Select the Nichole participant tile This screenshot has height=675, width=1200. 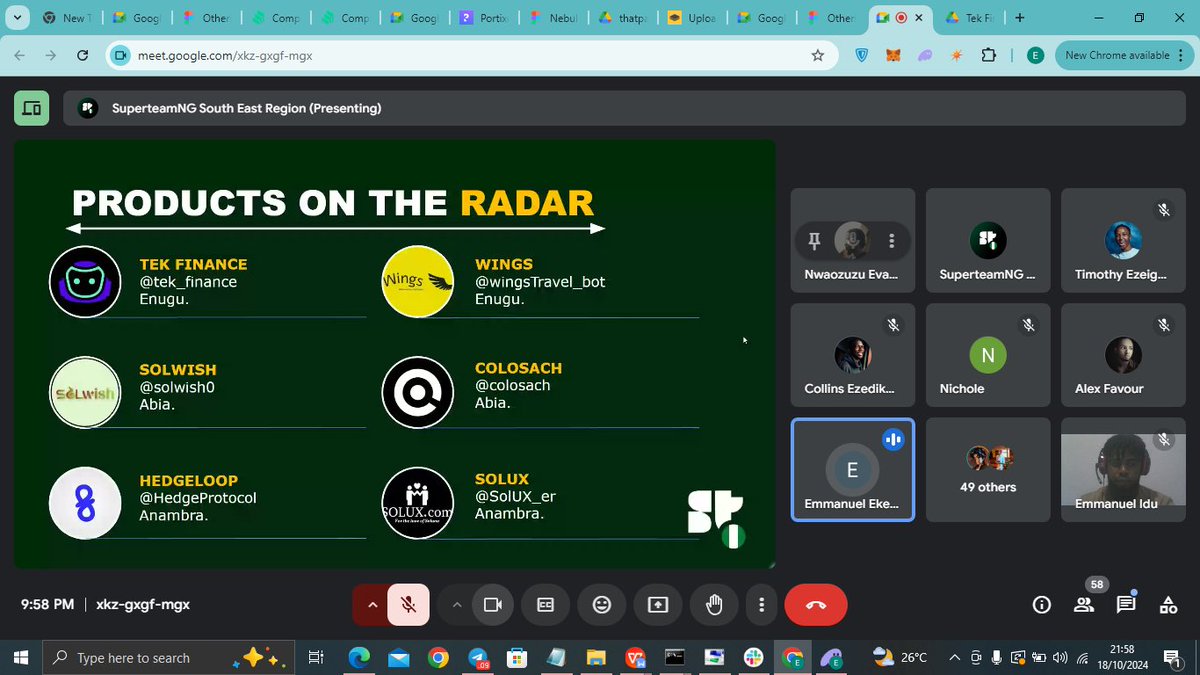click(988, 355)
